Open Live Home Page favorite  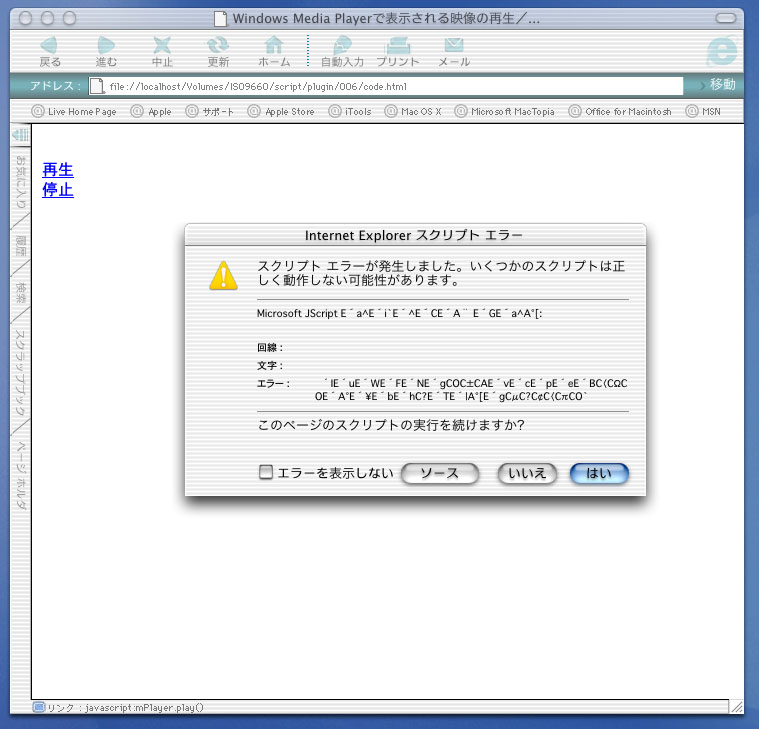pos(74,111)
